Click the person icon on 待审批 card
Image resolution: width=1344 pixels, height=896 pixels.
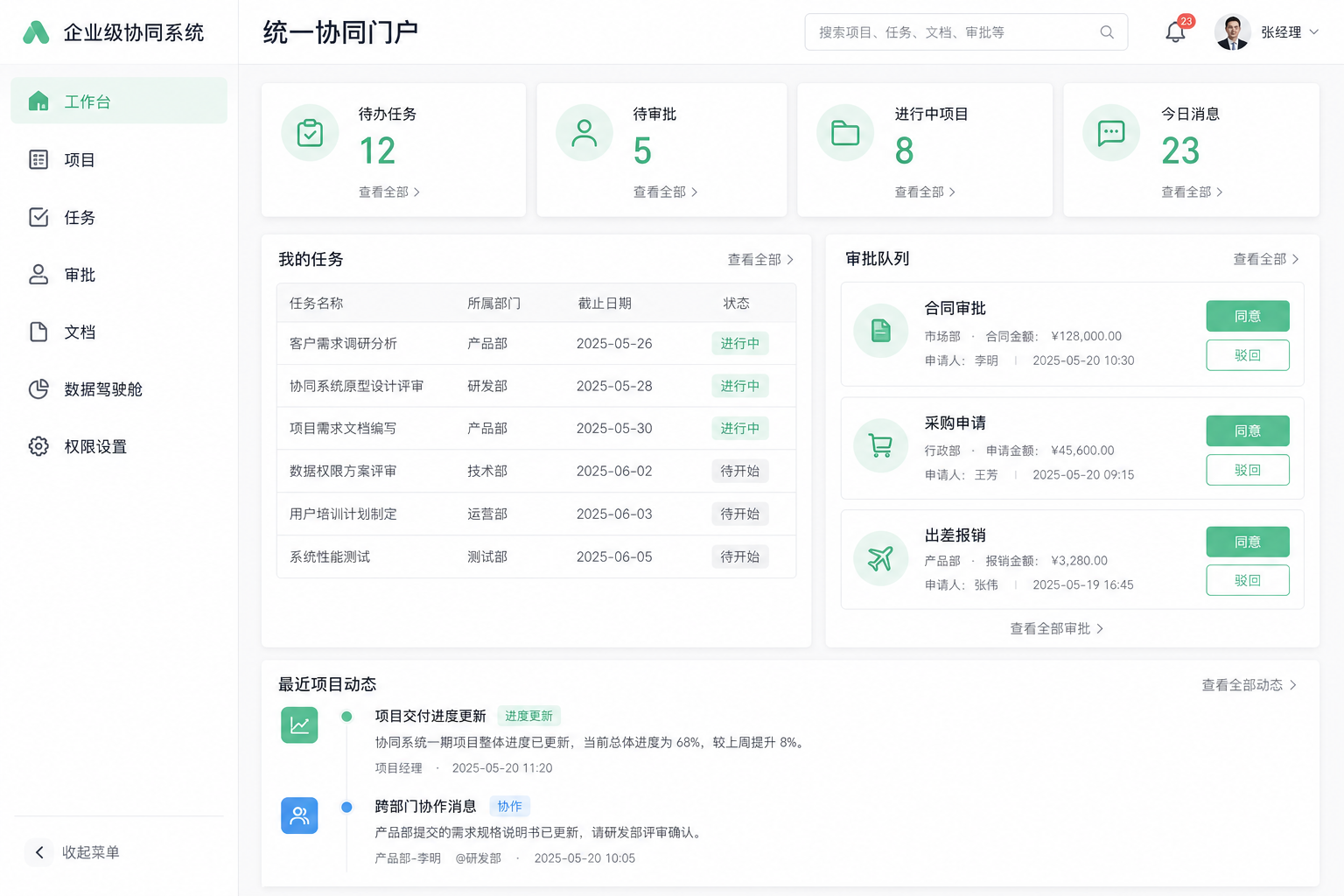pos(584,133)
